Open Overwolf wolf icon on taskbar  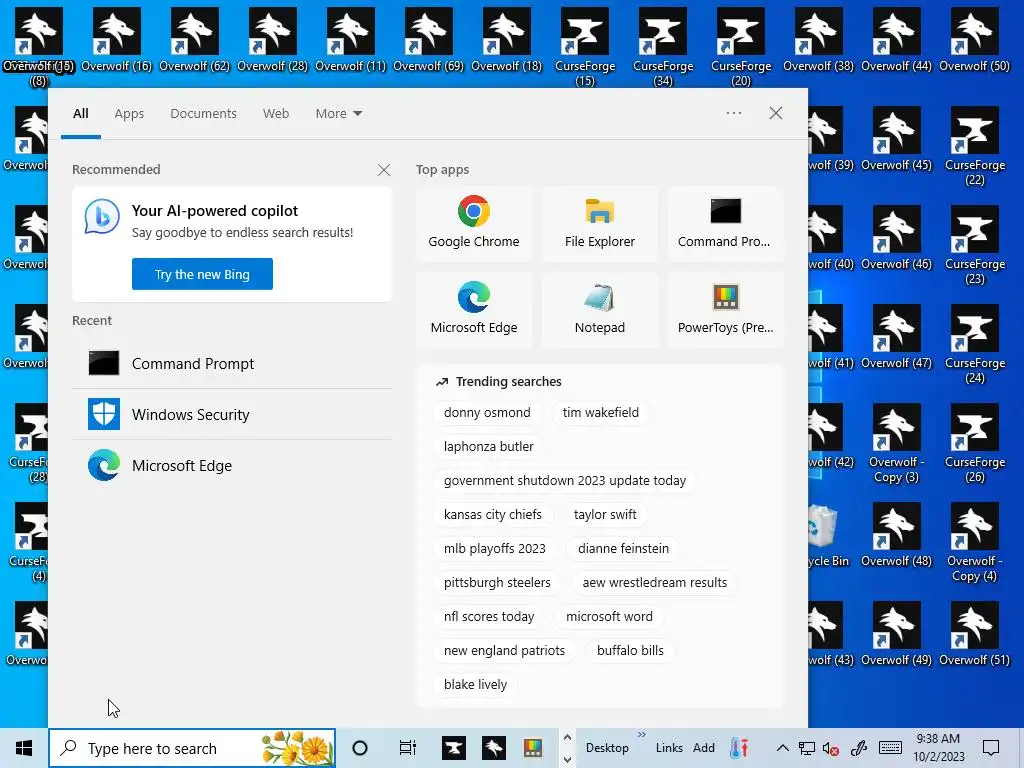pyautogui.click(x=494, y=748)
